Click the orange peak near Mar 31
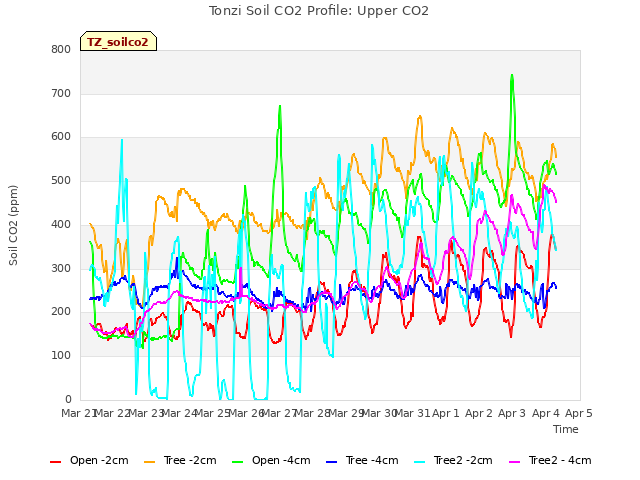 (x=420, y=117)
